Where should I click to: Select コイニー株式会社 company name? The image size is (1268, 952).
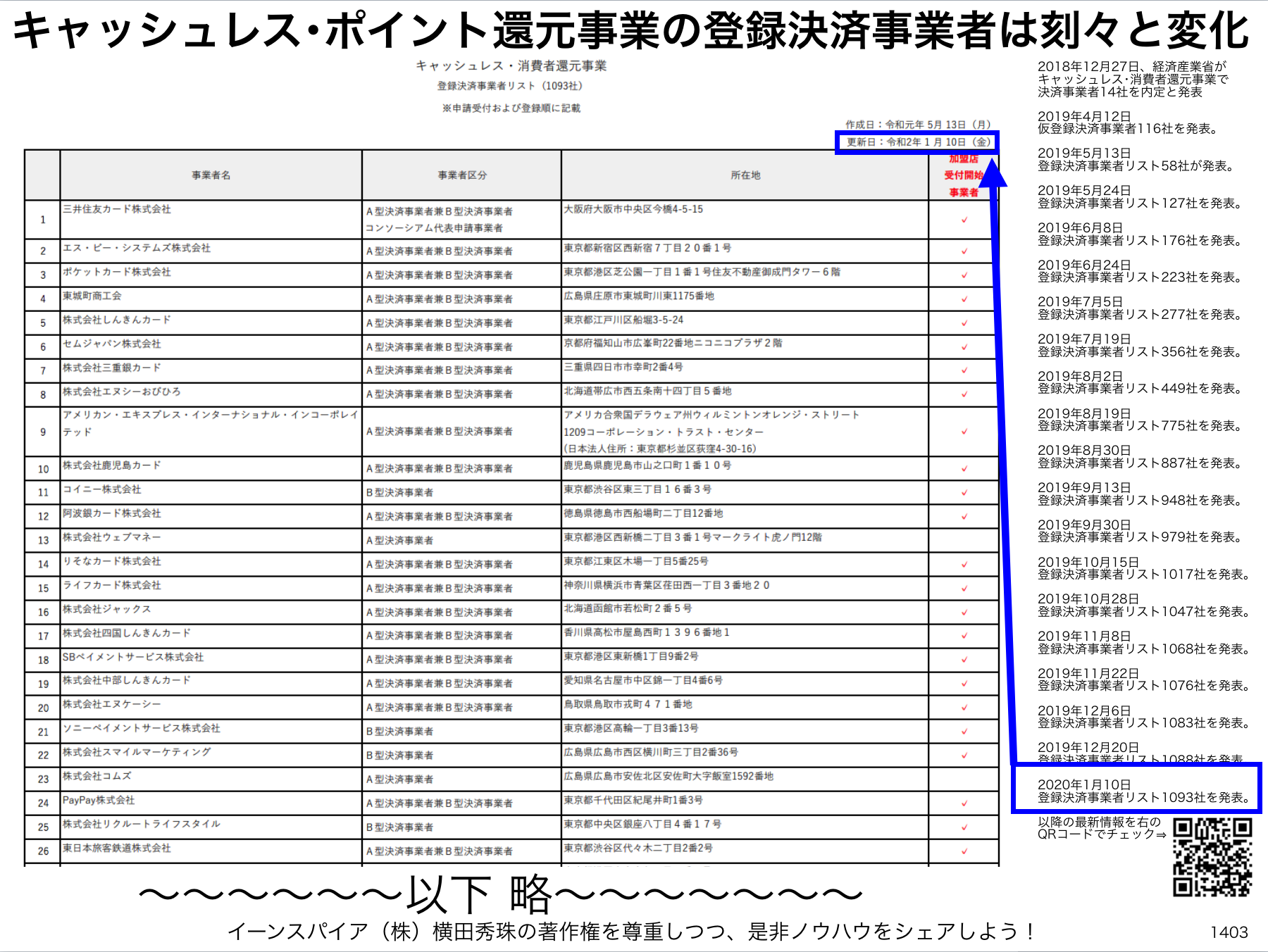click(102, 489)
